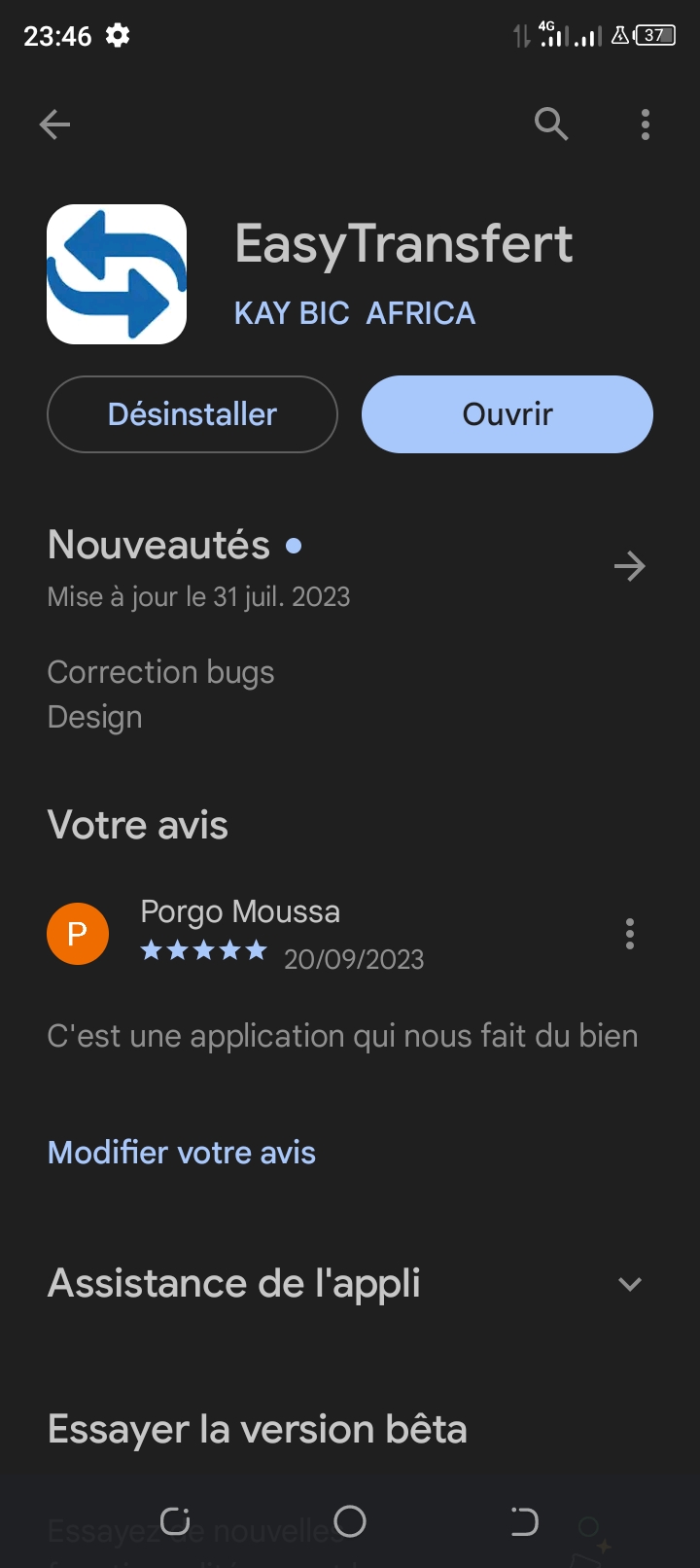This screenshot has height=1568, width=700.
Task: Open the Nouveautés arrow
Action: [x=629, y=566]
